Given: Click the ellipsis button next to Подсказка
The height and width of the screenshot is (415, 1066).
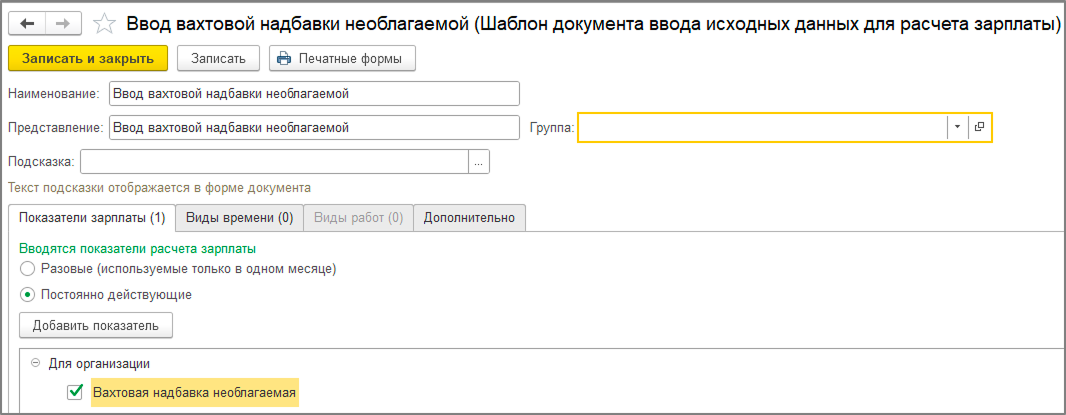Looking at the screenshot, I should click(x=479, y=162).
